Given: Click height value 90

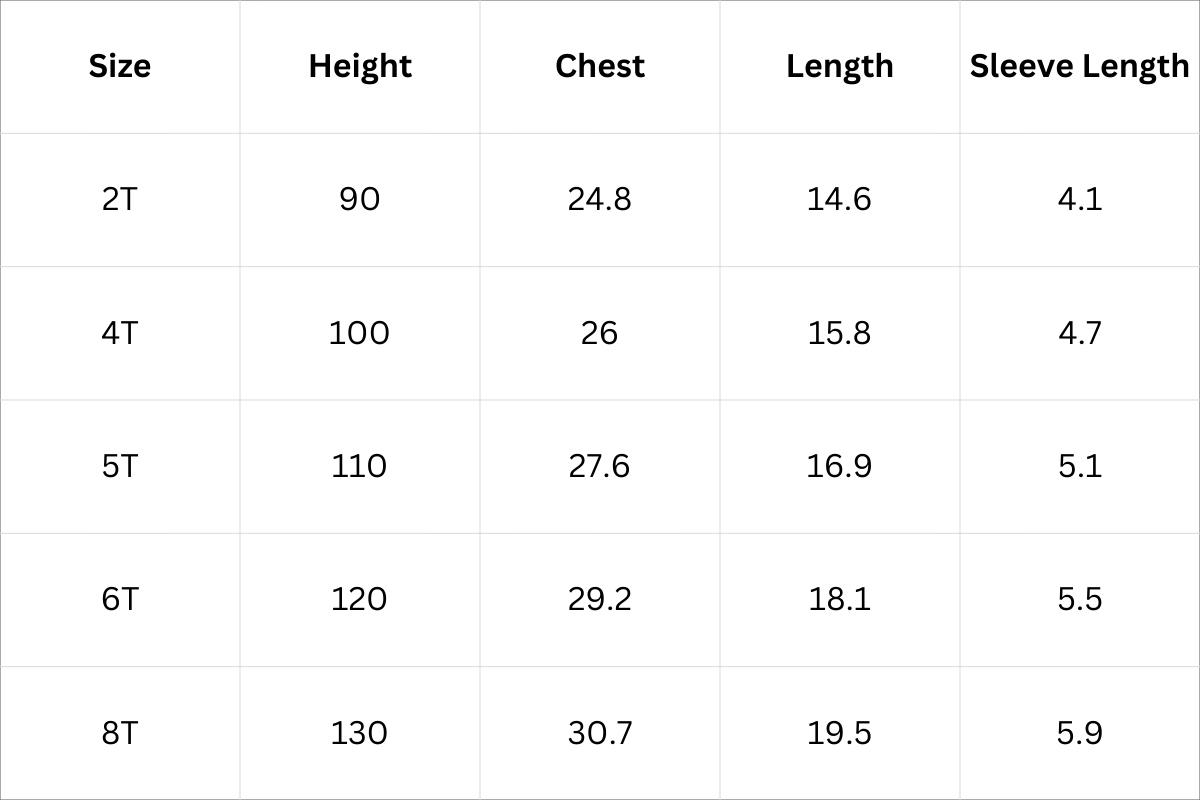Looking at the screenshot, I should (x=360, y=199).
